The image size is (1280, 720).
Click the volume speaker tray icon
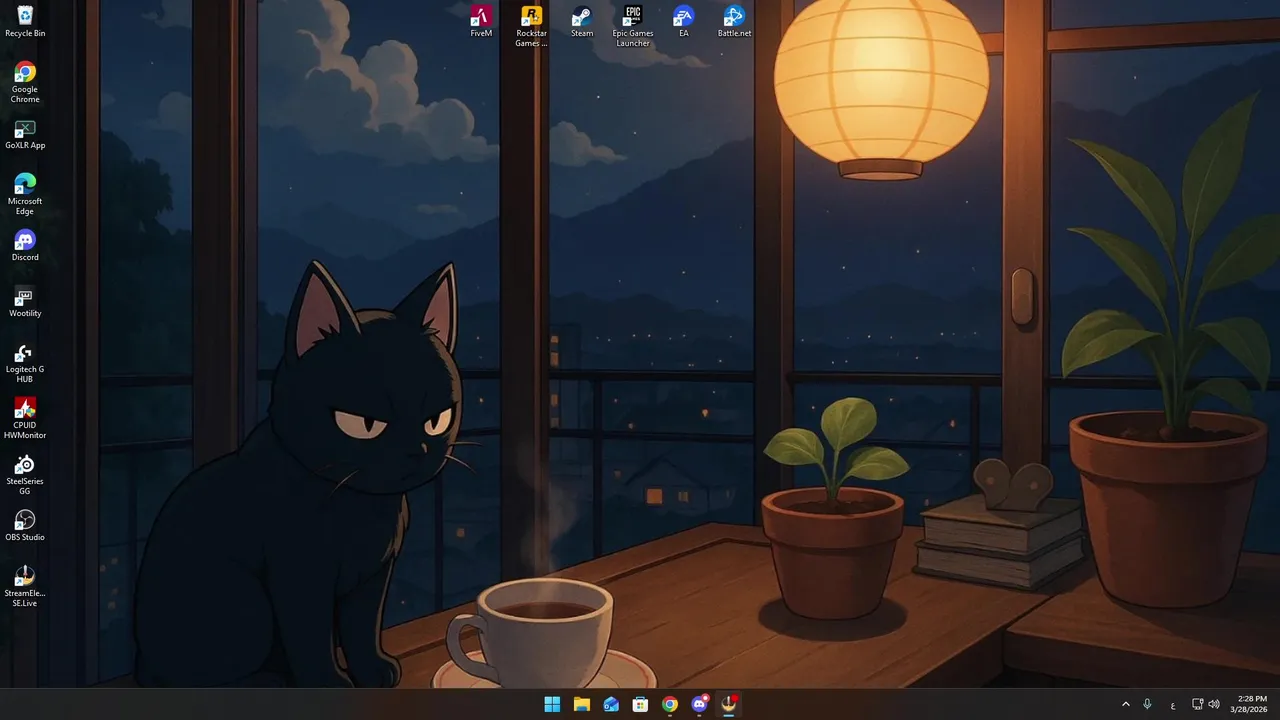[x=1214, y=704]
